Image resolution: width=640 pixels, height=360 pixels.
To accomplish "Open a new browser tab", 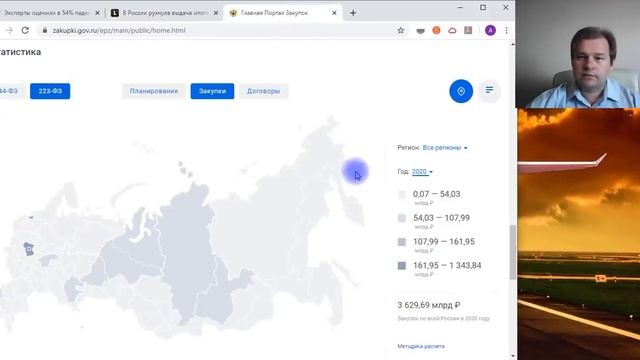I will 353,13.
